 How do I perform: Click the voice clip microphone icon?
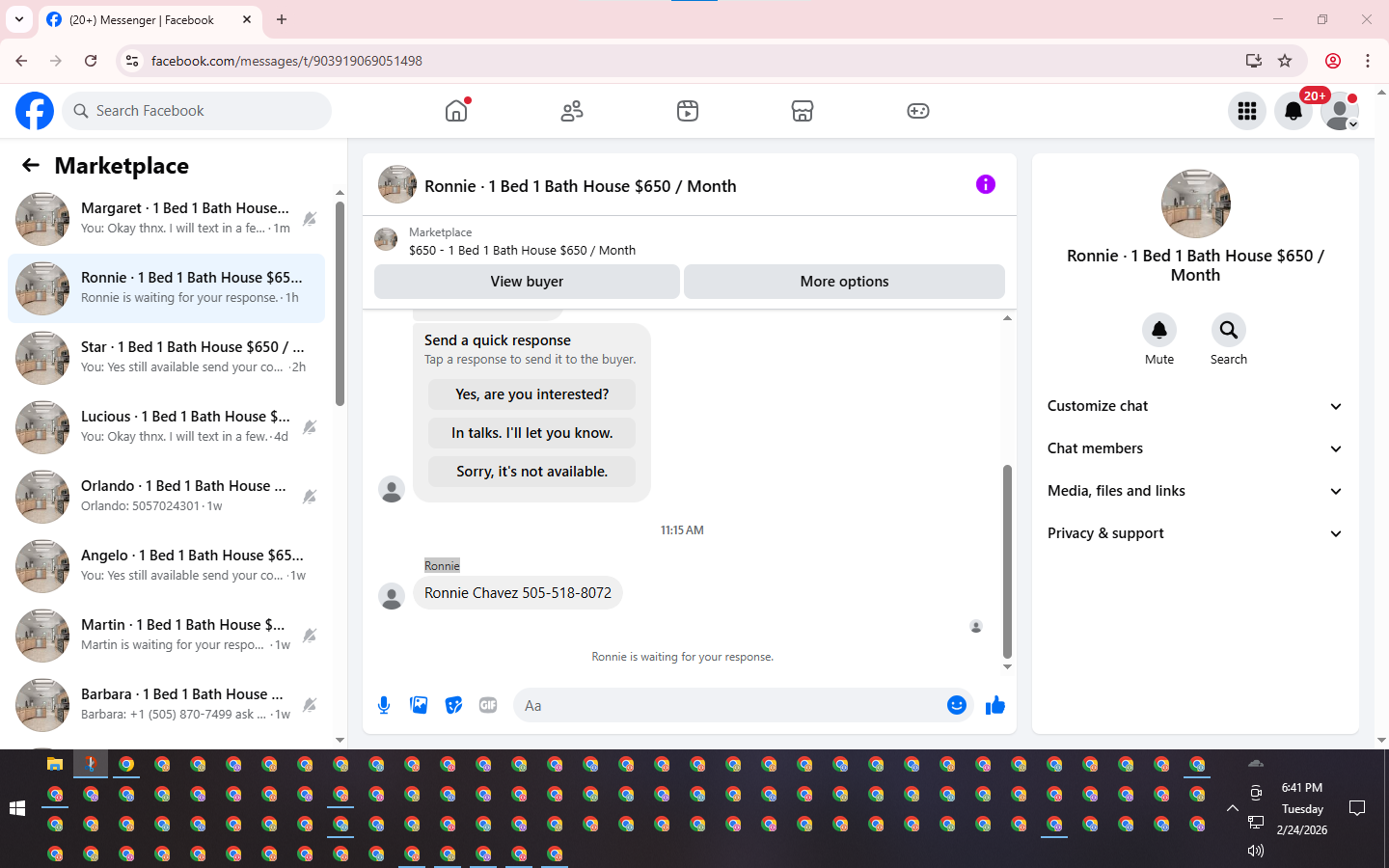pos(384,705)
